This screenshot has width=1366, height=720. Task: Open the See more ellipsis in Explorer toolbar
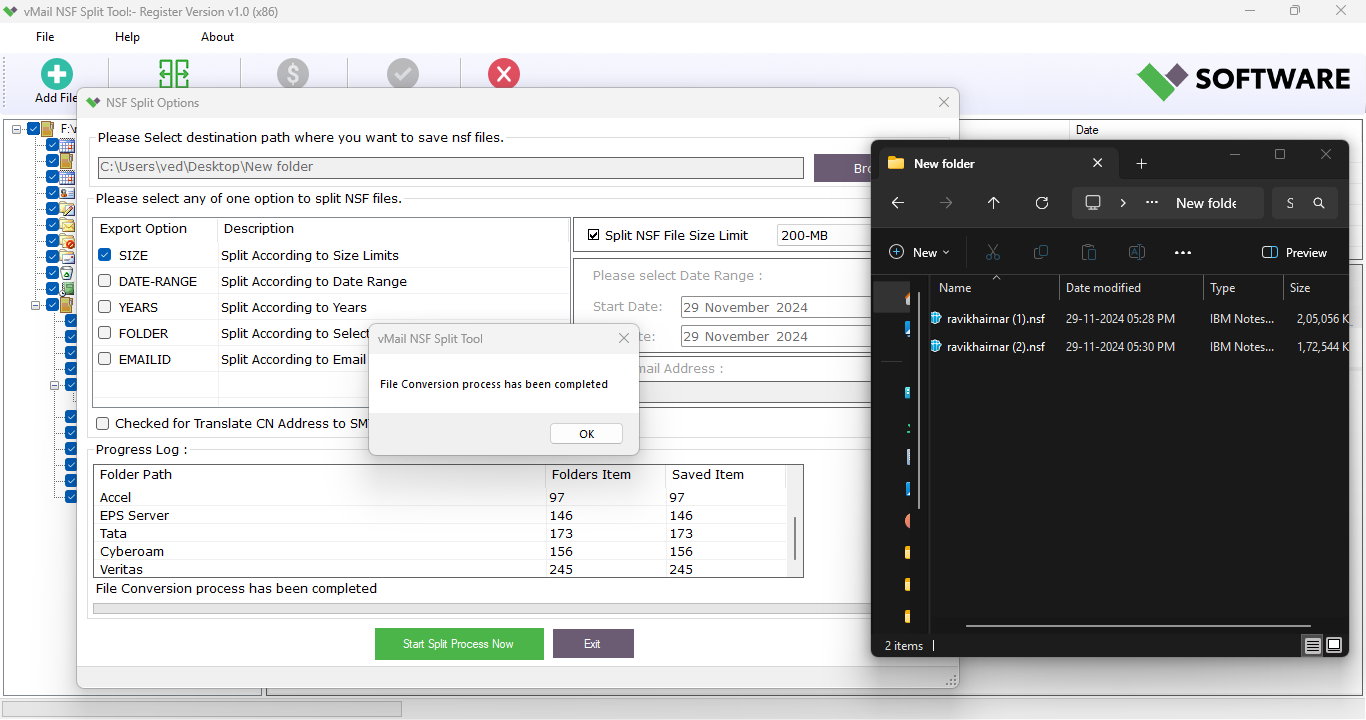point(1183,253)
